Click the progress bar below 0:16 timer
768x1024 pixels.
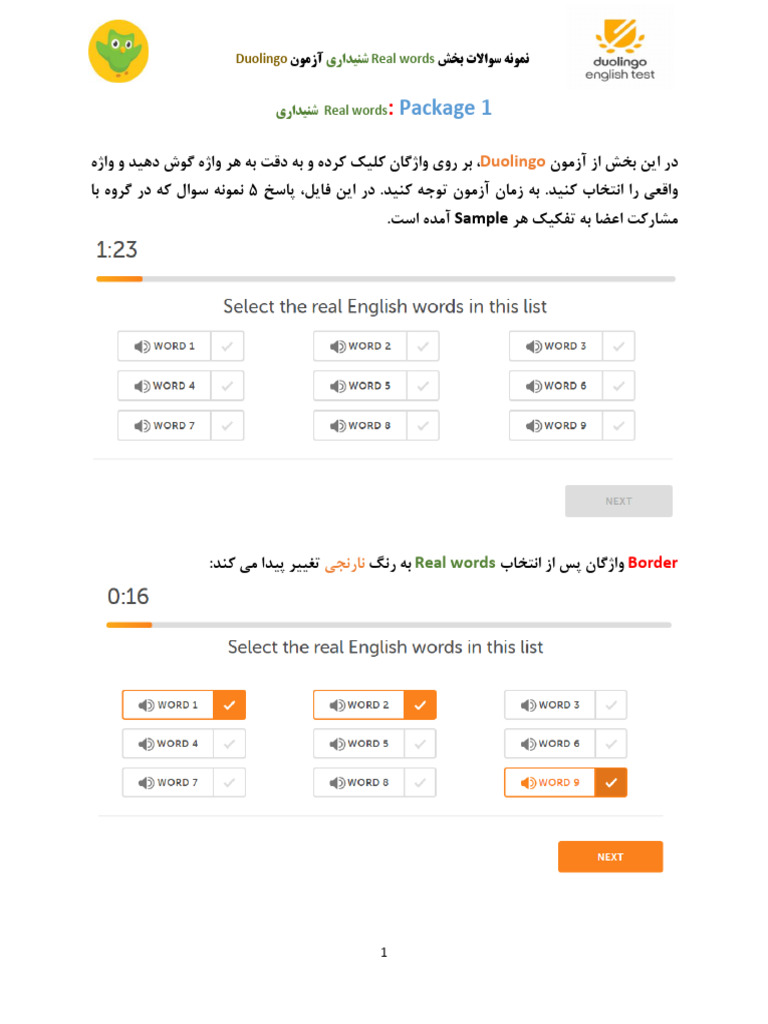385,625
